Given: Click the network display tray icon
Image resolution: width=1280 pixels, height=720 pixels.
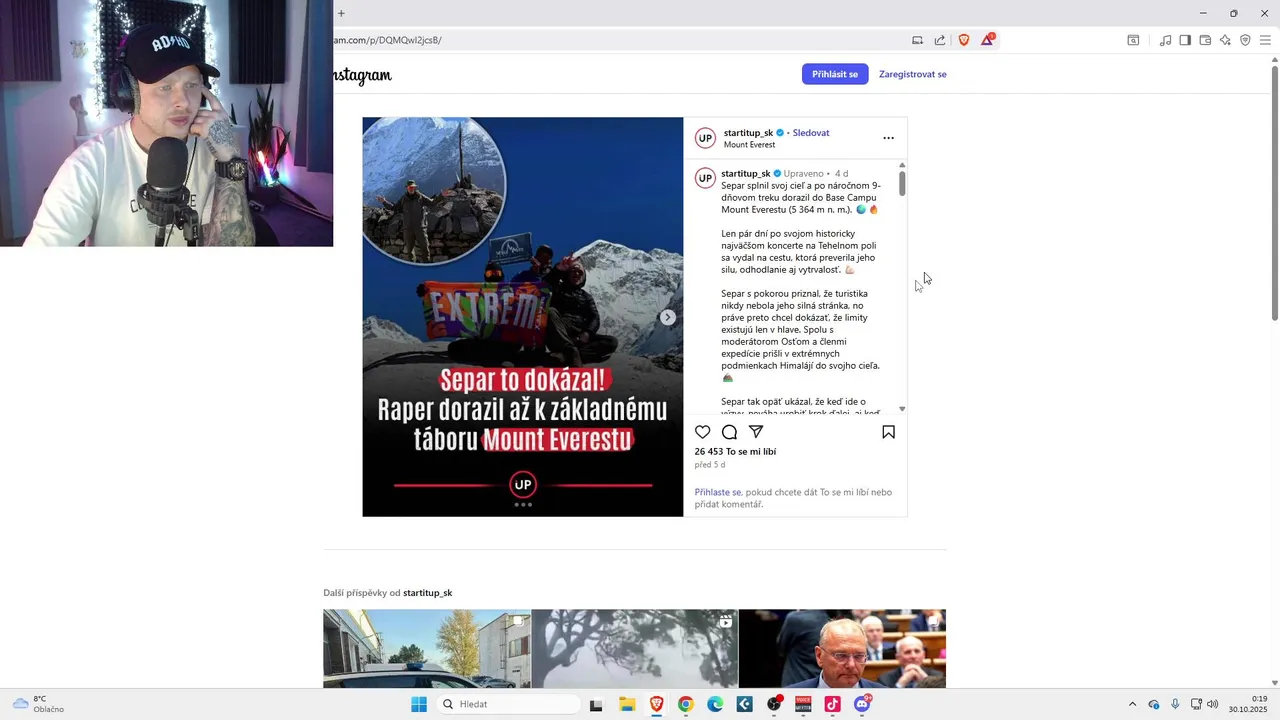Looking at the screenshot, I should (1196, 704).
